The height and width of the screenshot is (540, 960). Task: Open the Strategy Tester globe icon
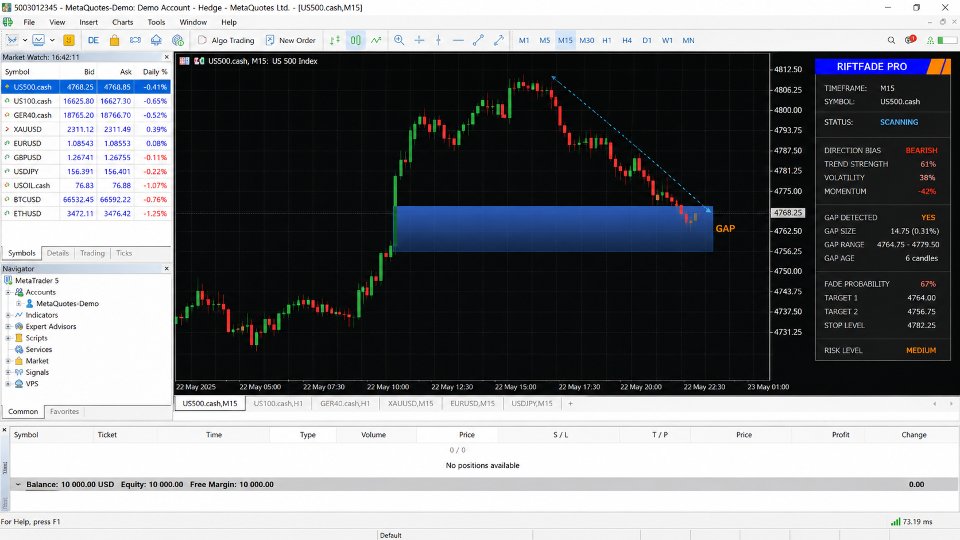178,40
